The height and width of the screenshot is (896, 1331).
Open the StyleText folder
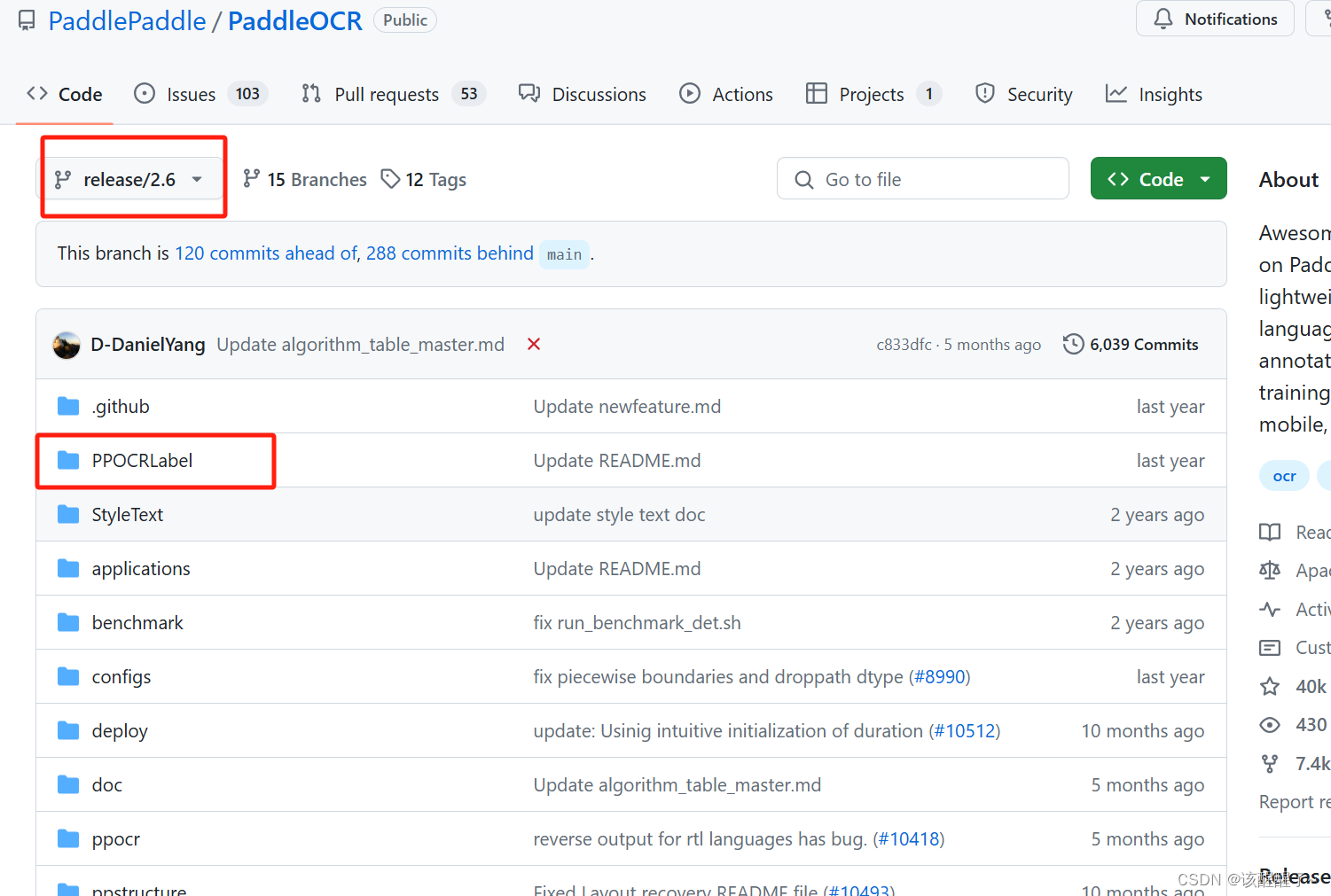127,515
